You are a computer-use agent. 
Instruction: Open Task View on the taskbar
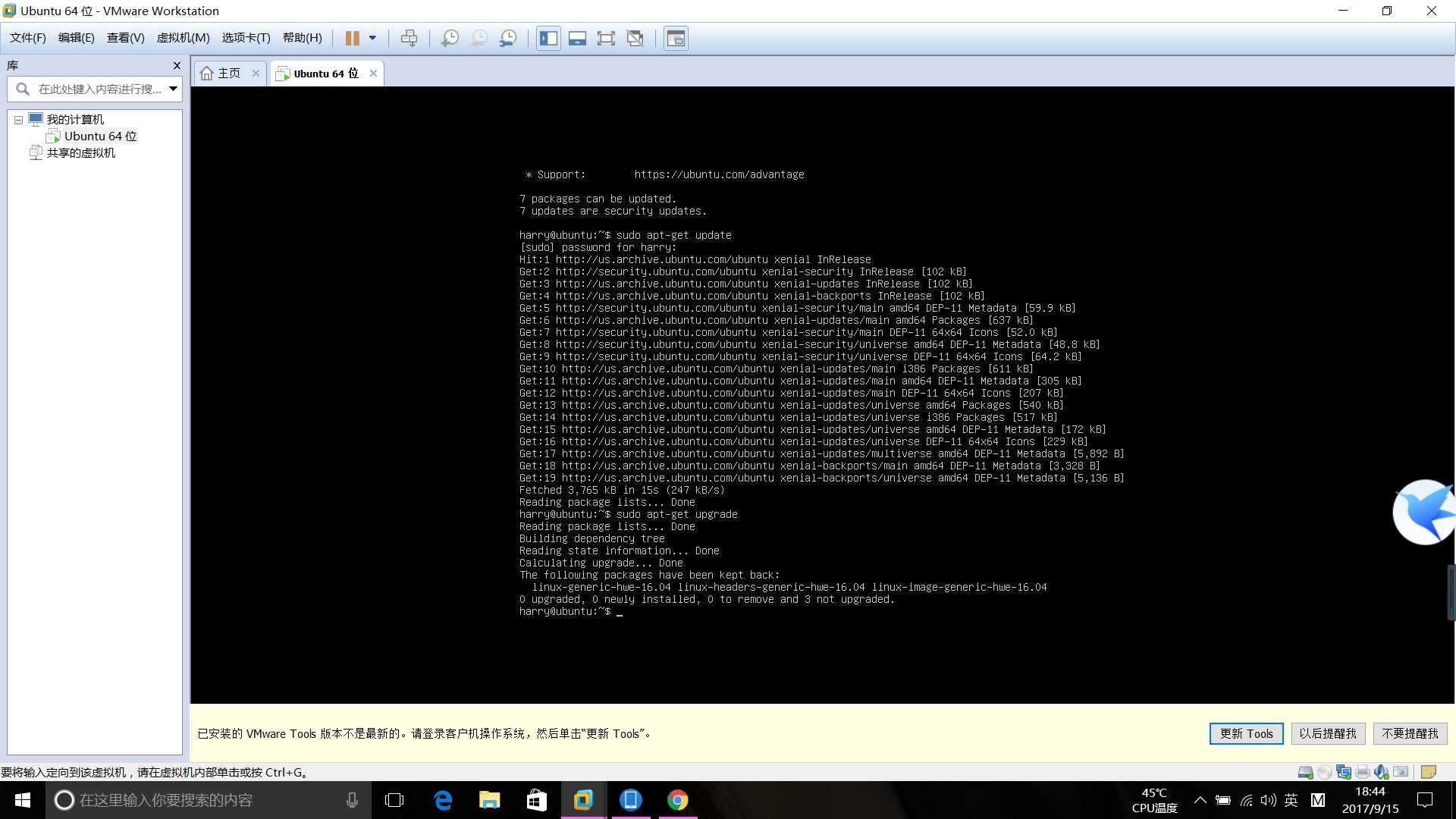[x=394, y=800]
